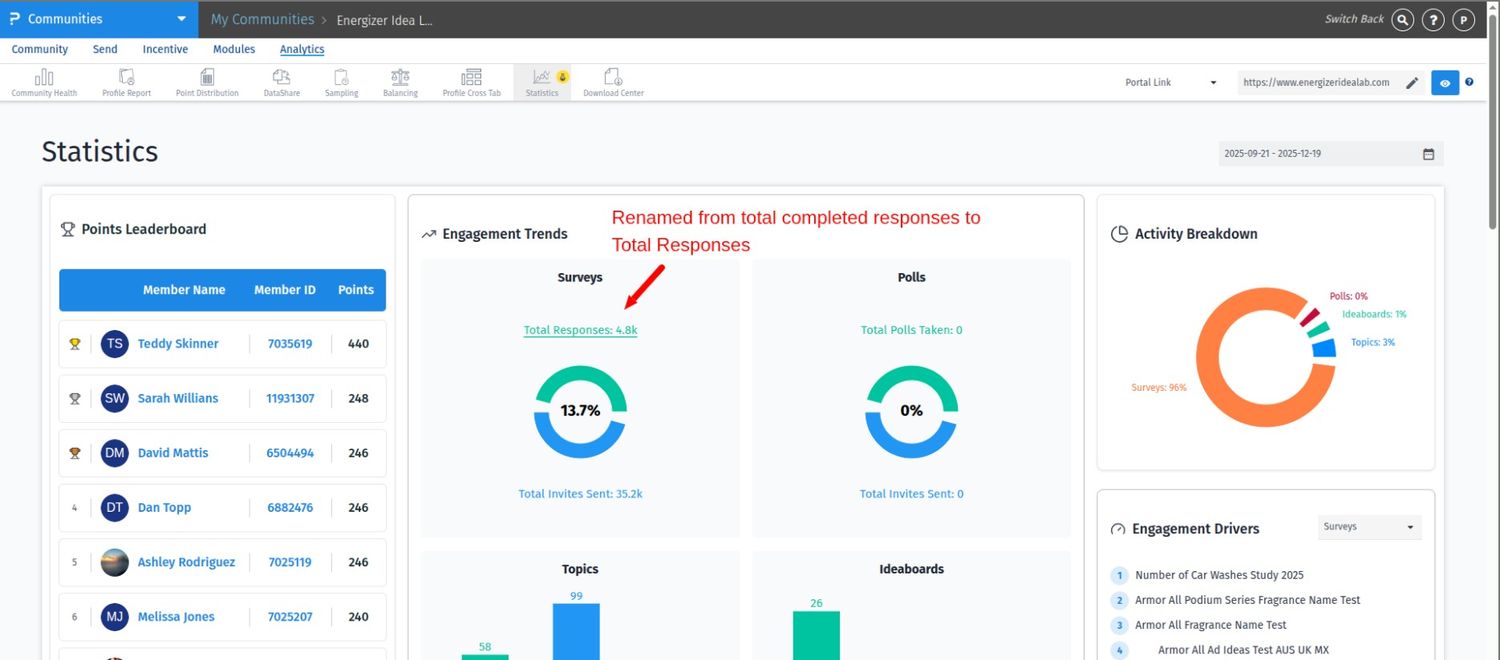Click the Points Leaderboard trophy icon
Screen dimensions: 1500x660
[68, 229]
